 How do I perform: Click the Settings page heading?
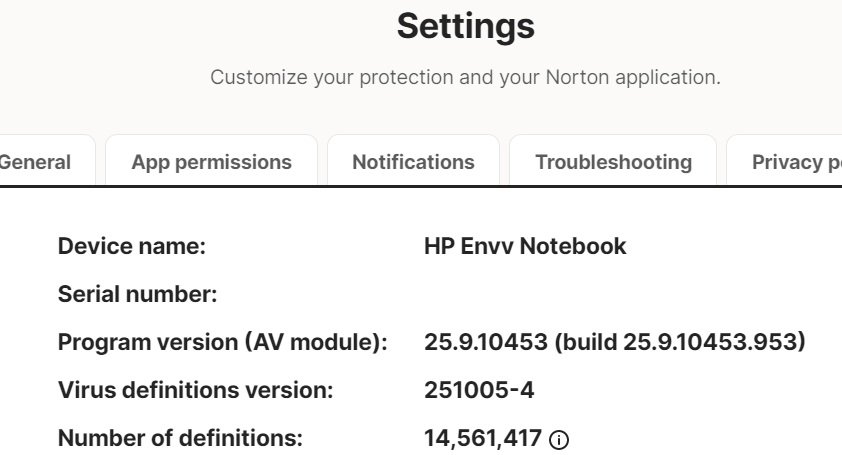466,26
